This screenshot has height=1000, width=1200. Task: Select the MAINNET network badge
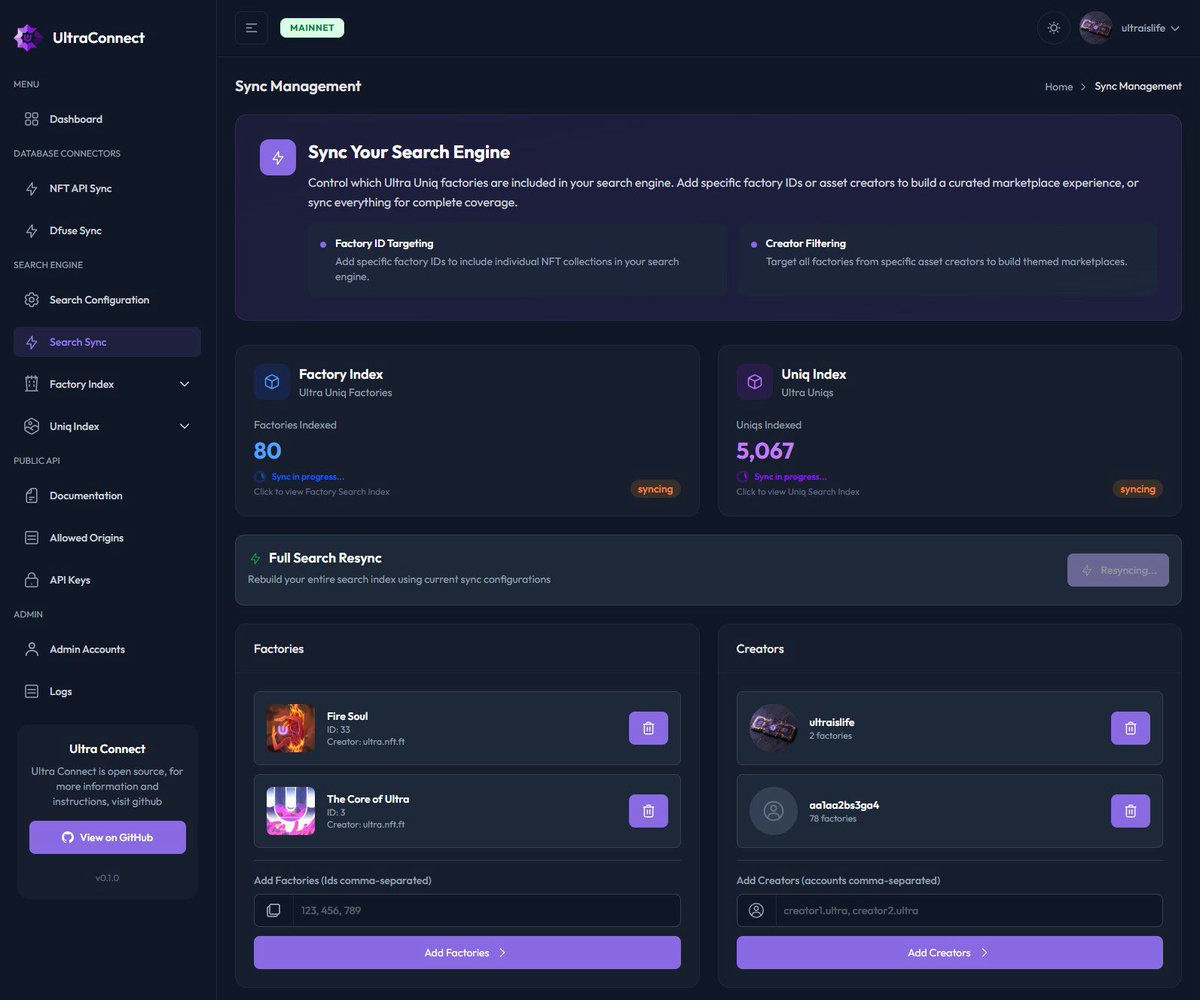click(311, 27)
